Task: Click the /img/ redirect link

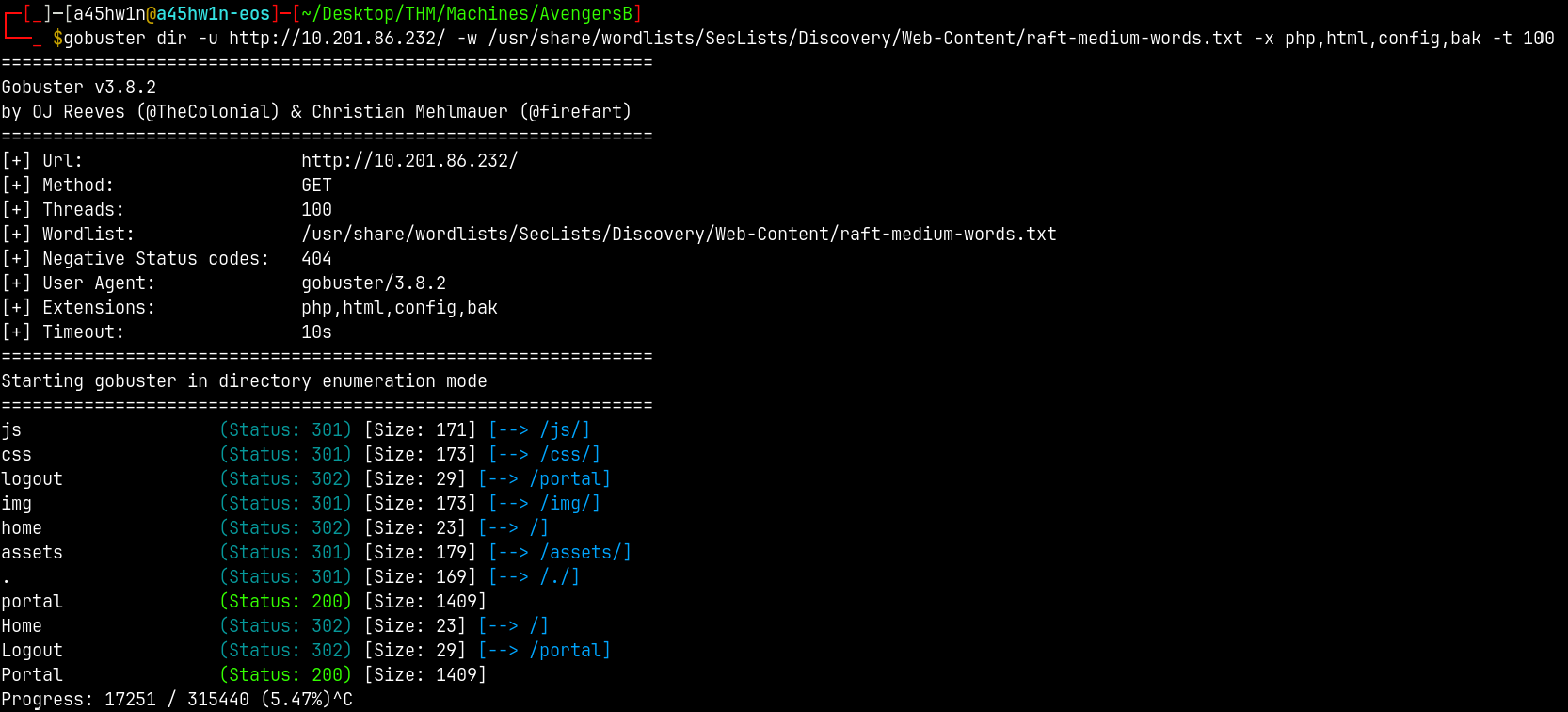Action: click(569, 504)
